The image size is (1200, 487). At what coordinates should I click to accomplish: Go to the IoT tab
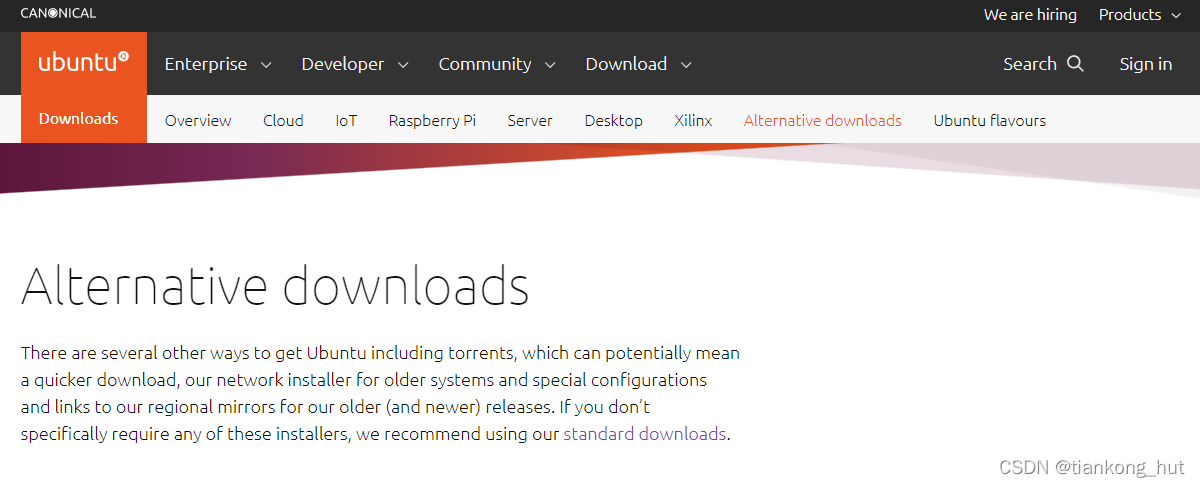[346, 120]
